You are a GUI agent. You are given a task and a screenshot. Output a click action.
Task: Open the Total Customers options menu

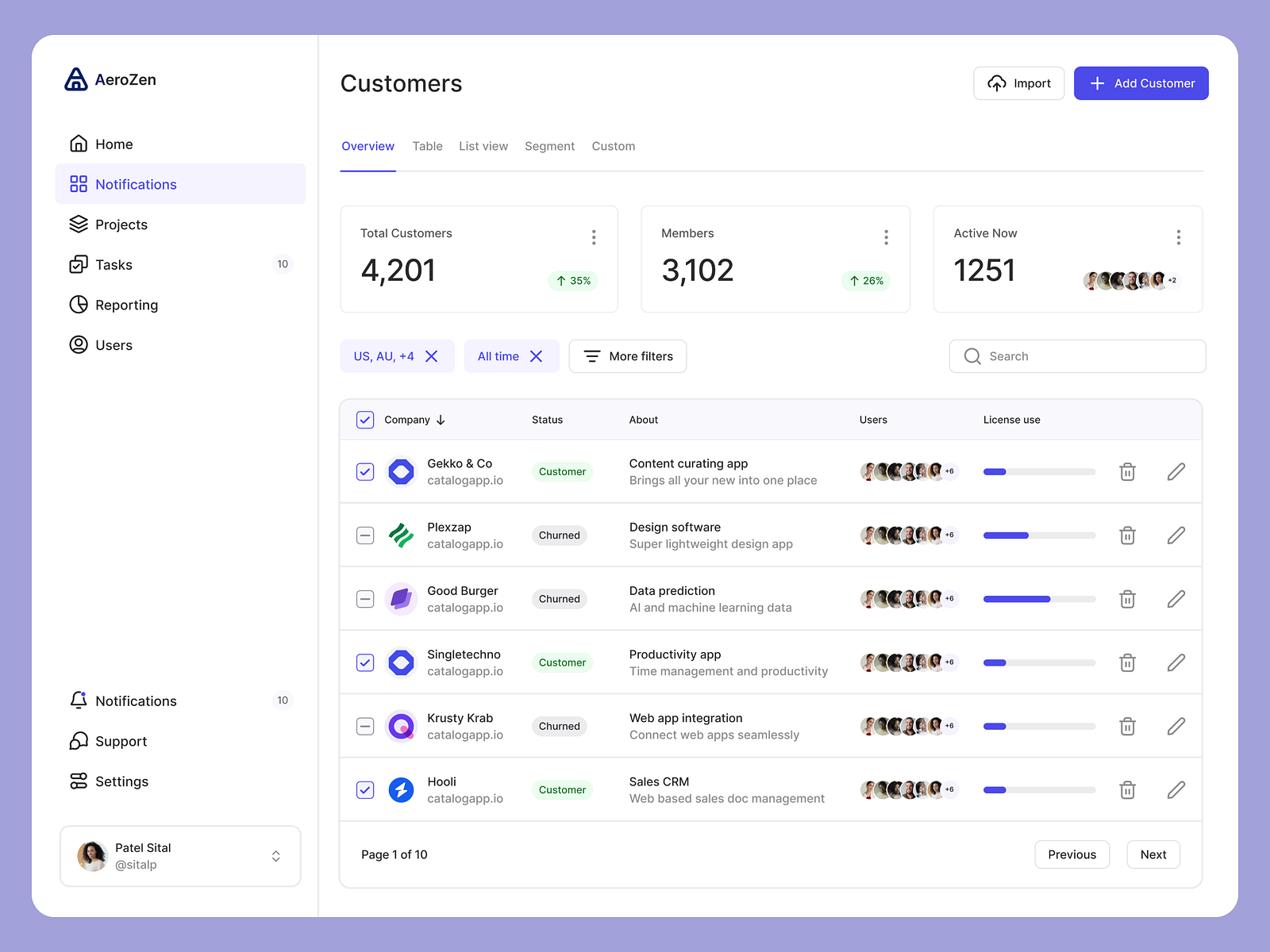point(594,236)
